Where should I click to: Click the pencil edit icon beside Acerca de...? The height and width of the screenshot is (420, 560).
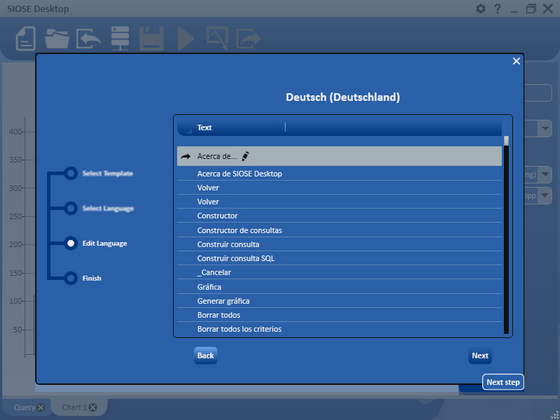click(245, 156)
